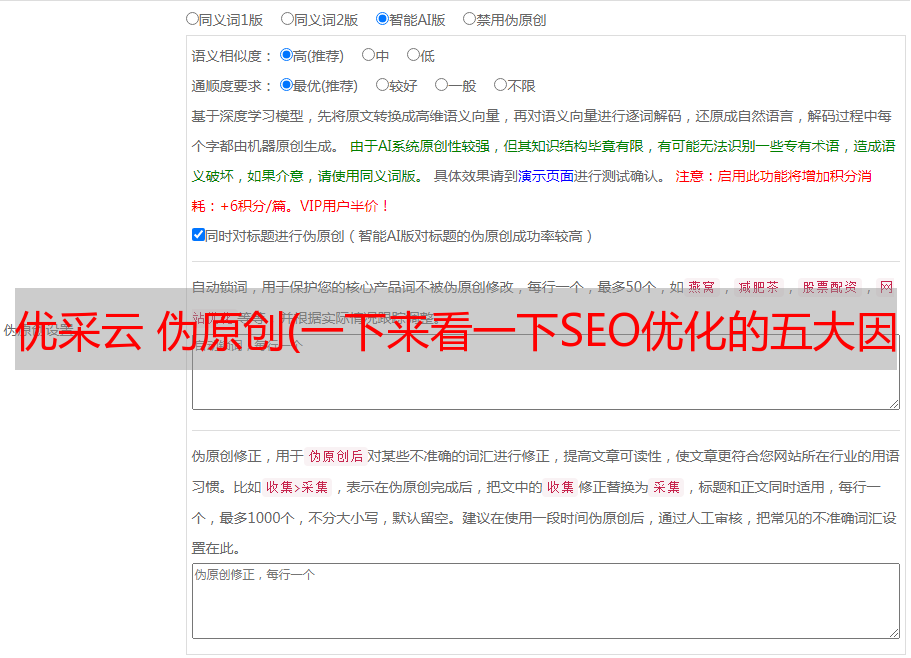Viewport: 911px width, 658px height.
Task: Click the red VIP用户半价 notice text
Action: (x=343, y=206)
